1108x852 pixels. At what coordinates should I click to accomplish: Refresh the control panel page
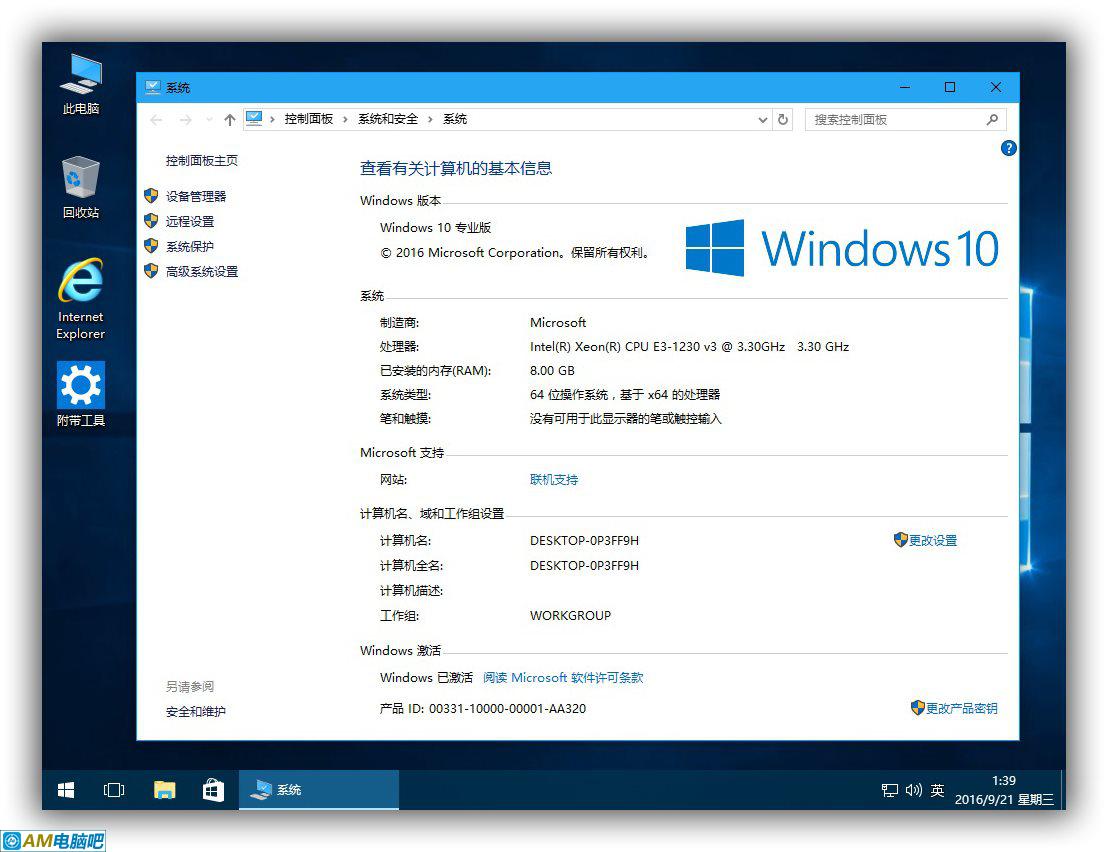click(x=783, y=120)
